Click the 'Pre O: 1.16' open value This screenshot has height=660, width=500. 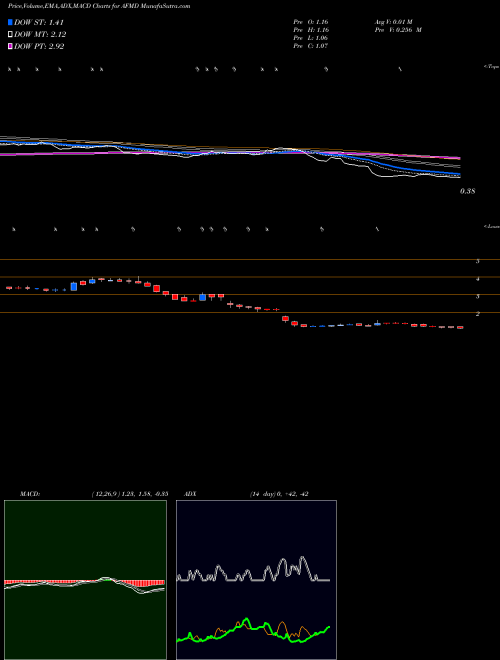point(311,22)
